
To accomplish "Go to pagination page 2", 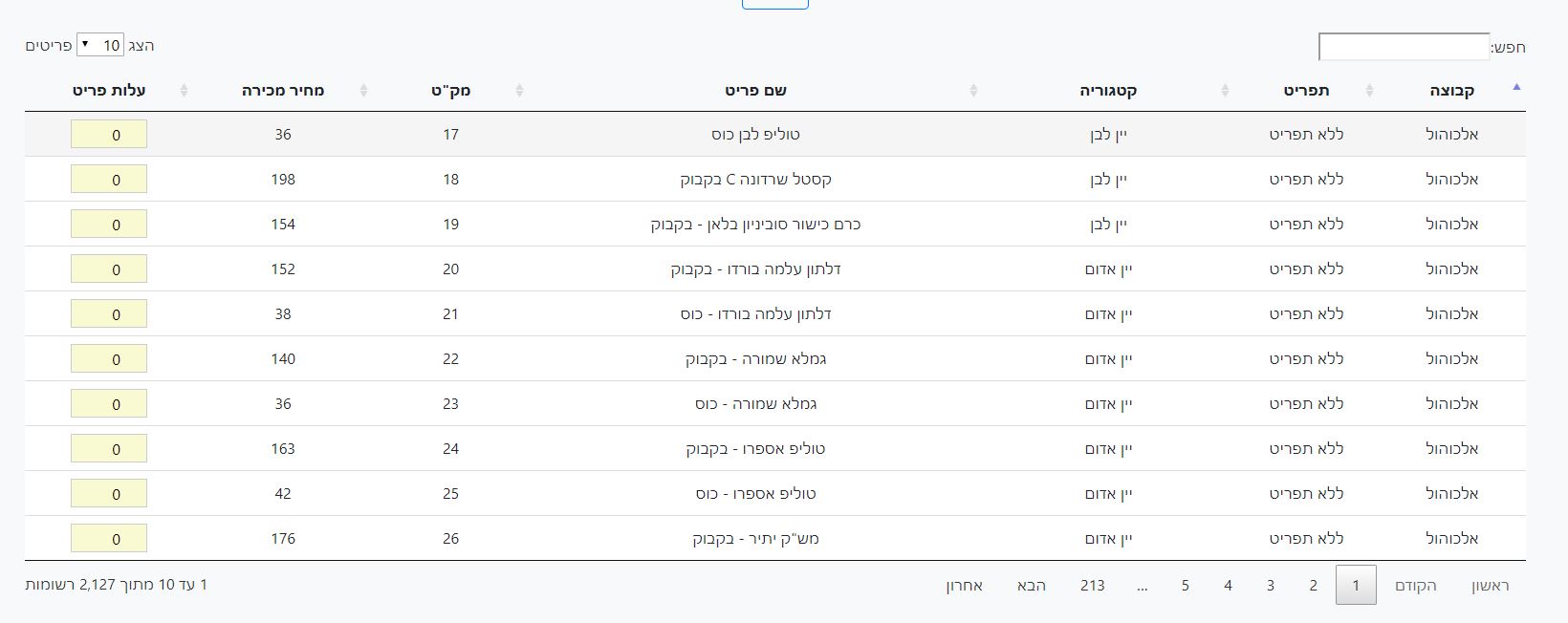I will 1314,585.
